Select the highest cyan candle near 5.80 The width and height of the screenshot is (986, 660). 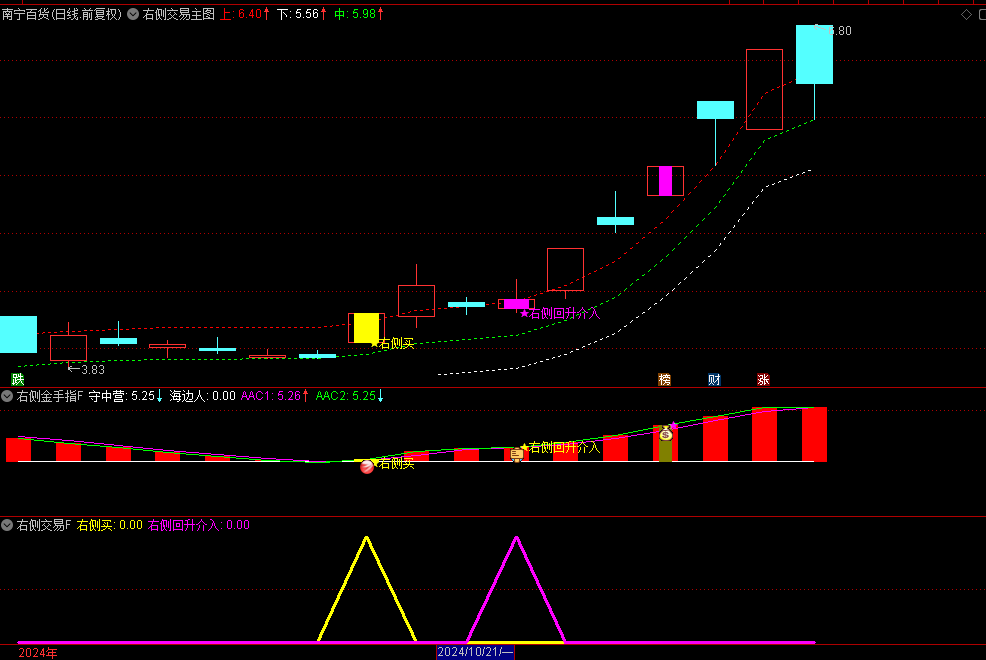point(814,55)
